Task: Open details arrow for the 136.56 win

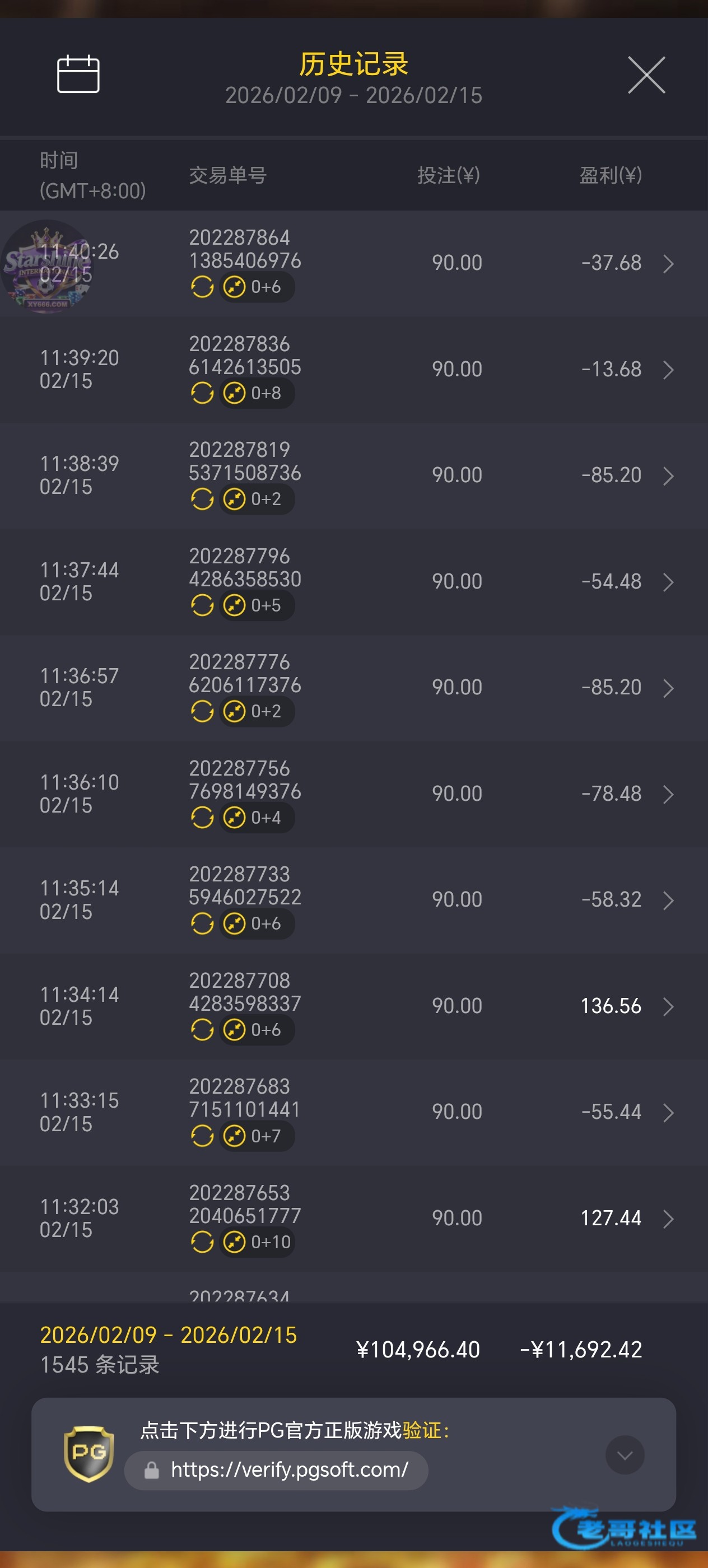Action: (668, 1006)
